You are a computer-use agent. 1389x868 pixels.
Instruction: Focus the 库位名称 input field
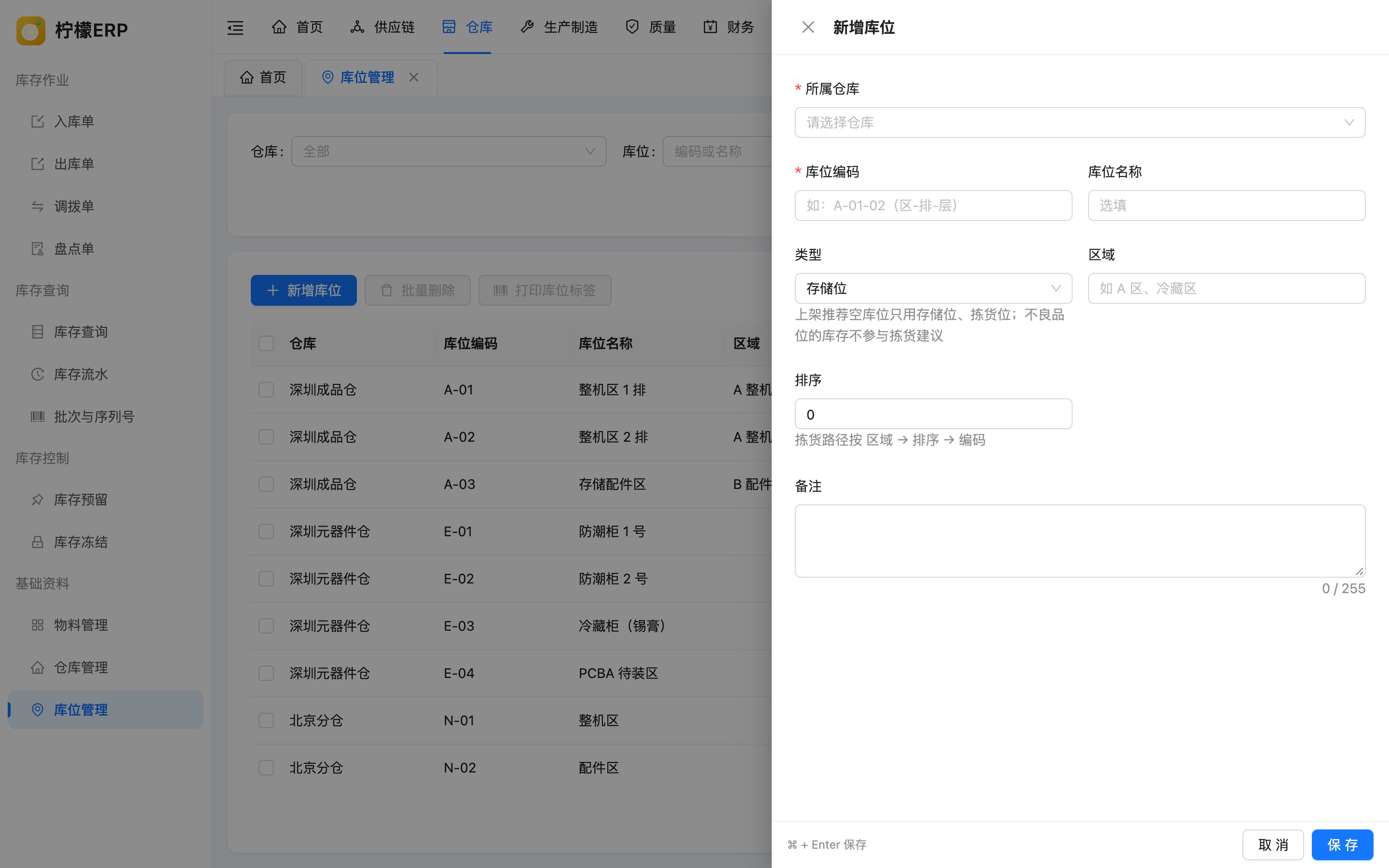click(x=1226, y=205)
